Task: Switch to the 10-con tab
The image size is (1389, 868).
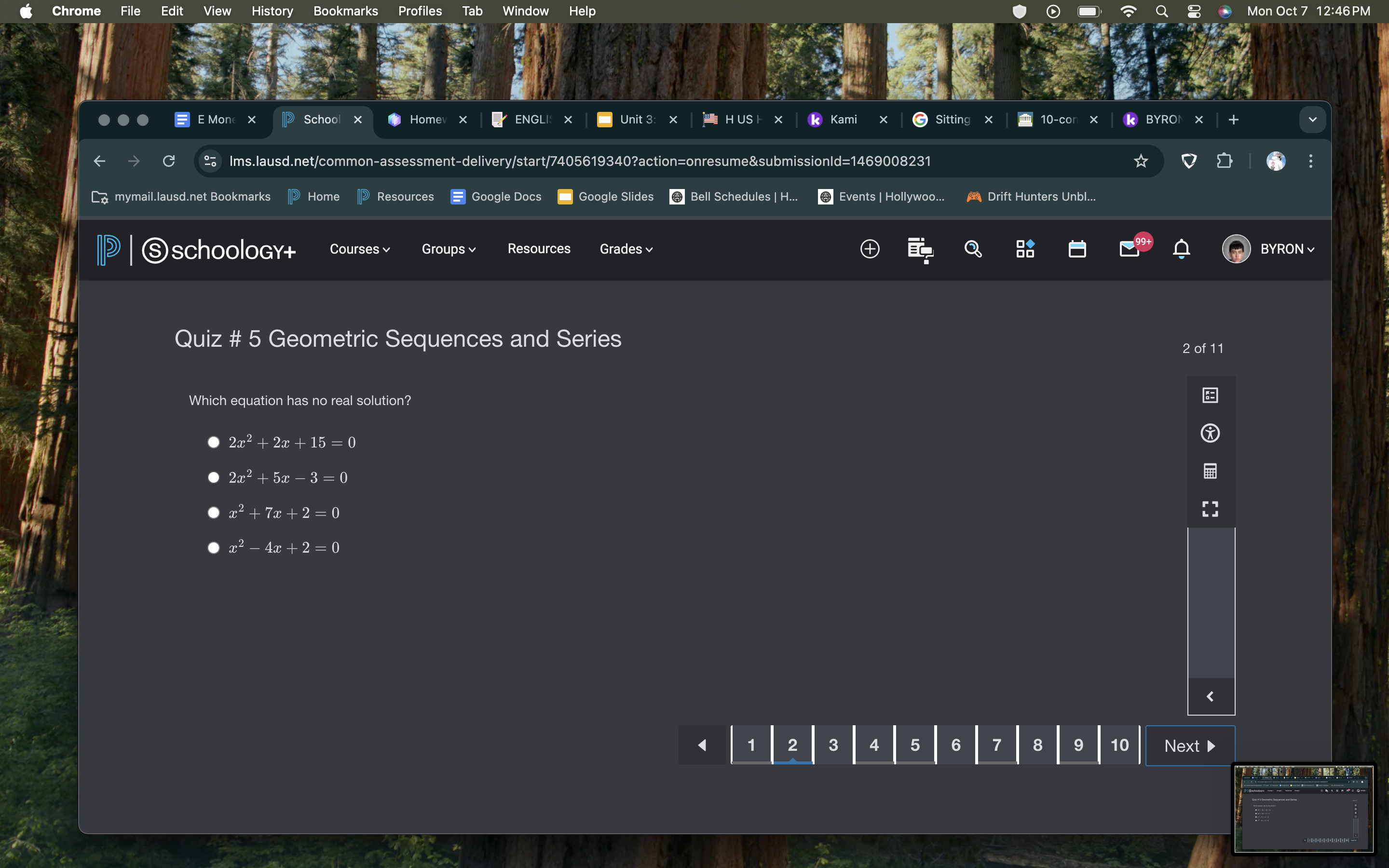Action: (1057, 120)
